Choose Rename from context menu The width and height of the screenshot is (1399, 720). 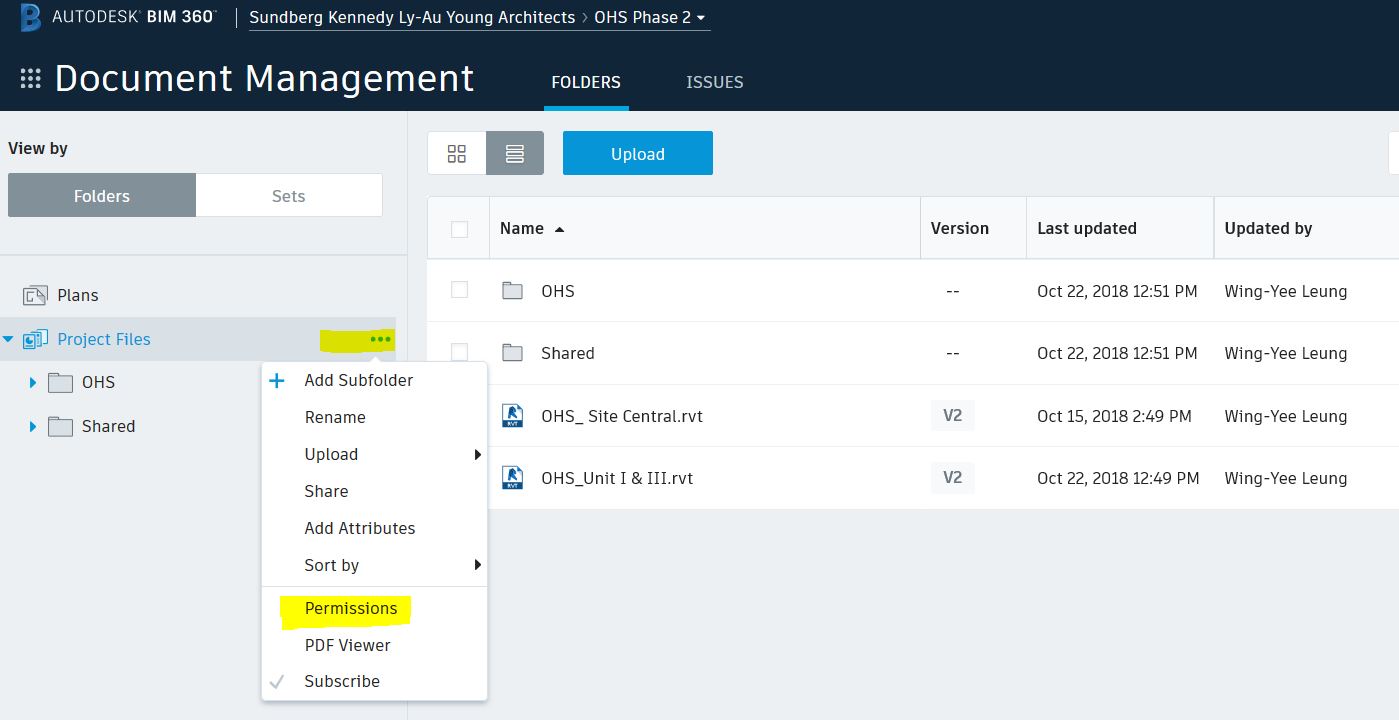pyautogui.click(x=335, y=417)
